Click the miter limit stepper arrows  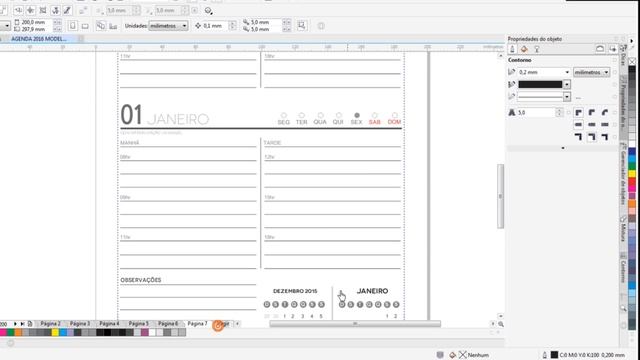tap(559, 113)
